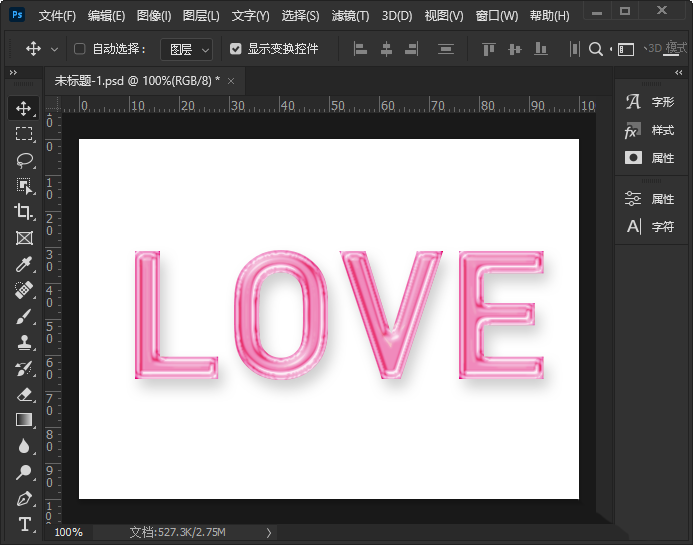Viewport: 693px width, 545px height.
Task: Select the Object Selection tool
Action: tap(23, 186)
